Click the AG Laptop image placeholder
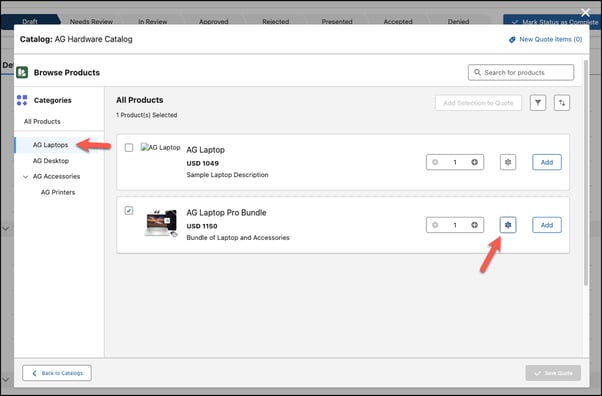Image resolution: width=602 pixels, height=396 pixels. coord(160,147)
